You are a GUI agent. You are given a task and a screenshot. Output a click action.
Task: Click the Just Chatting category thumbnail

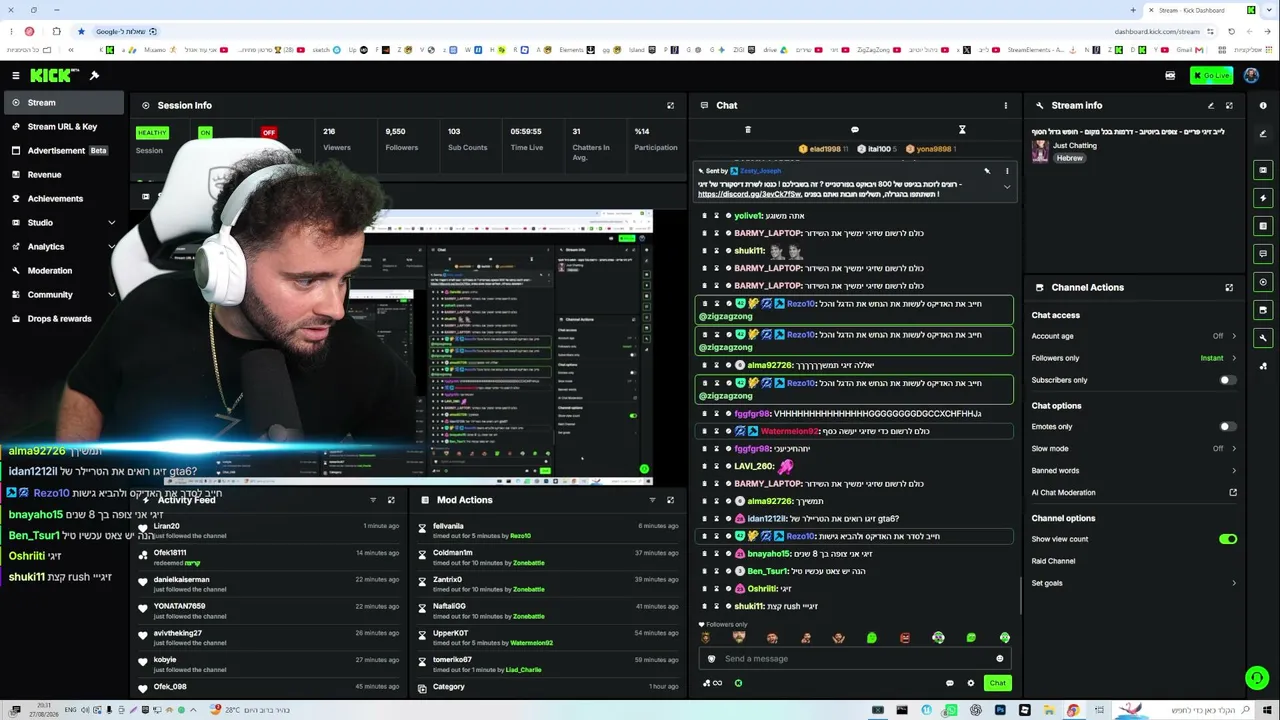(1041, 150)
